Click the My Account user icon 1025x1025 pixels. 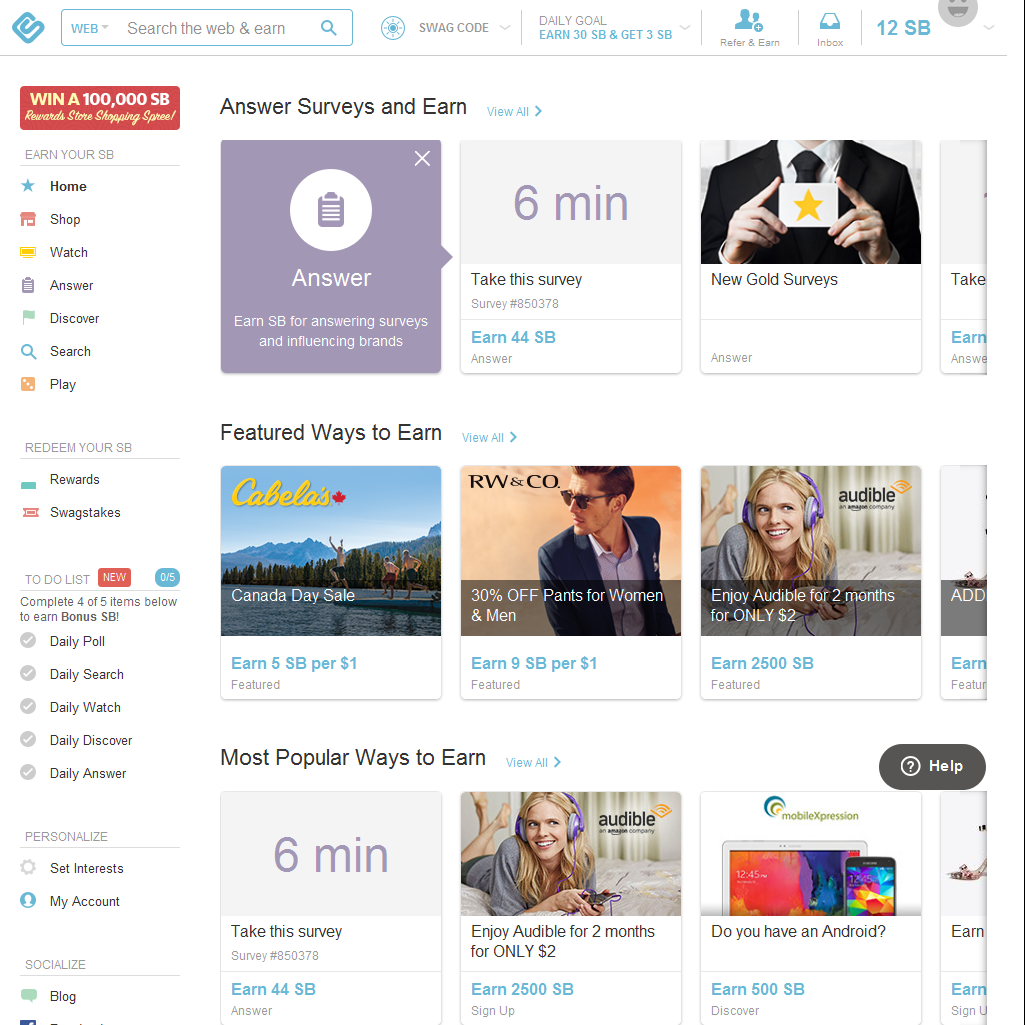point(28,900)
